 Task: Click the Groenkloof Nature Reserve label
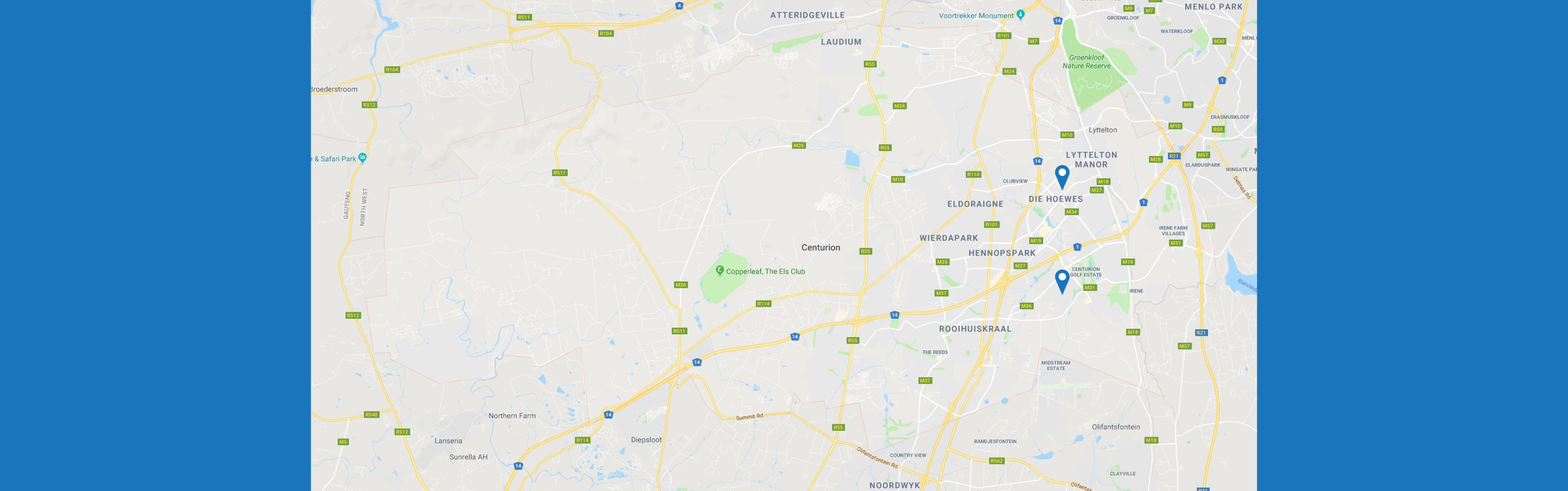click(1086, 62)
